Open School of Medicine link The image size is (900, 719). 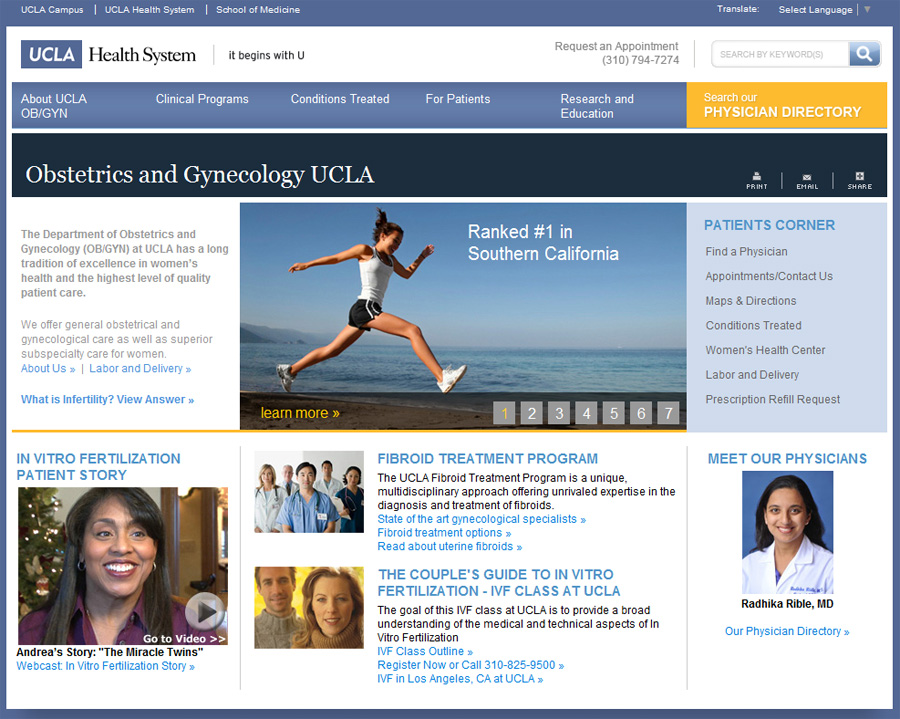pos(258,10)
